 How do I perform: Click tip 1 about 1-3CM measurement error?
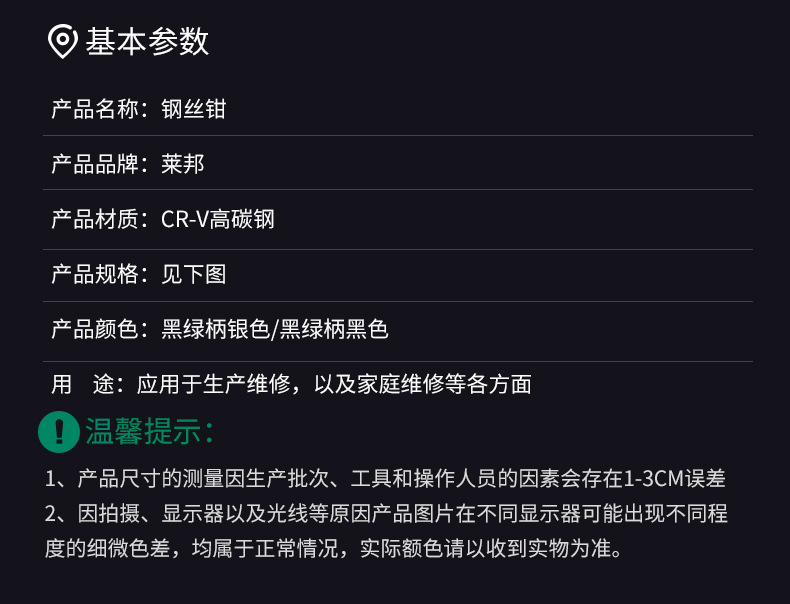pos(385,479)
